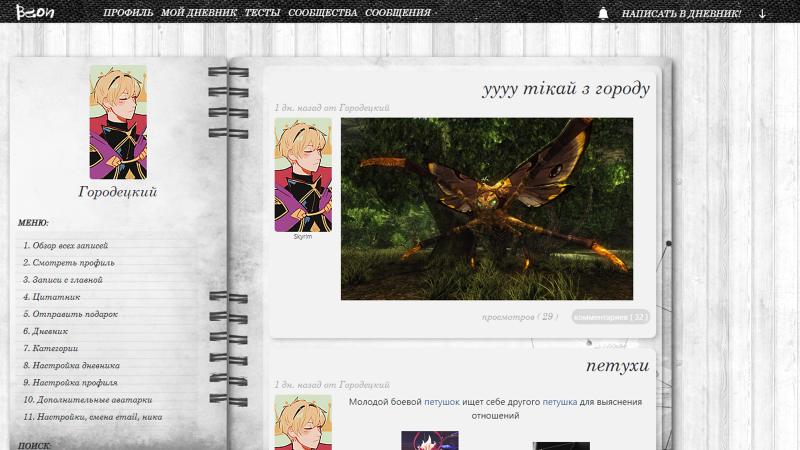Image resolution: width=800 pixels, height=450 pixels.
Task: Click the author avatar on first post
Action: pyautogui.click(x=303, y=175)
